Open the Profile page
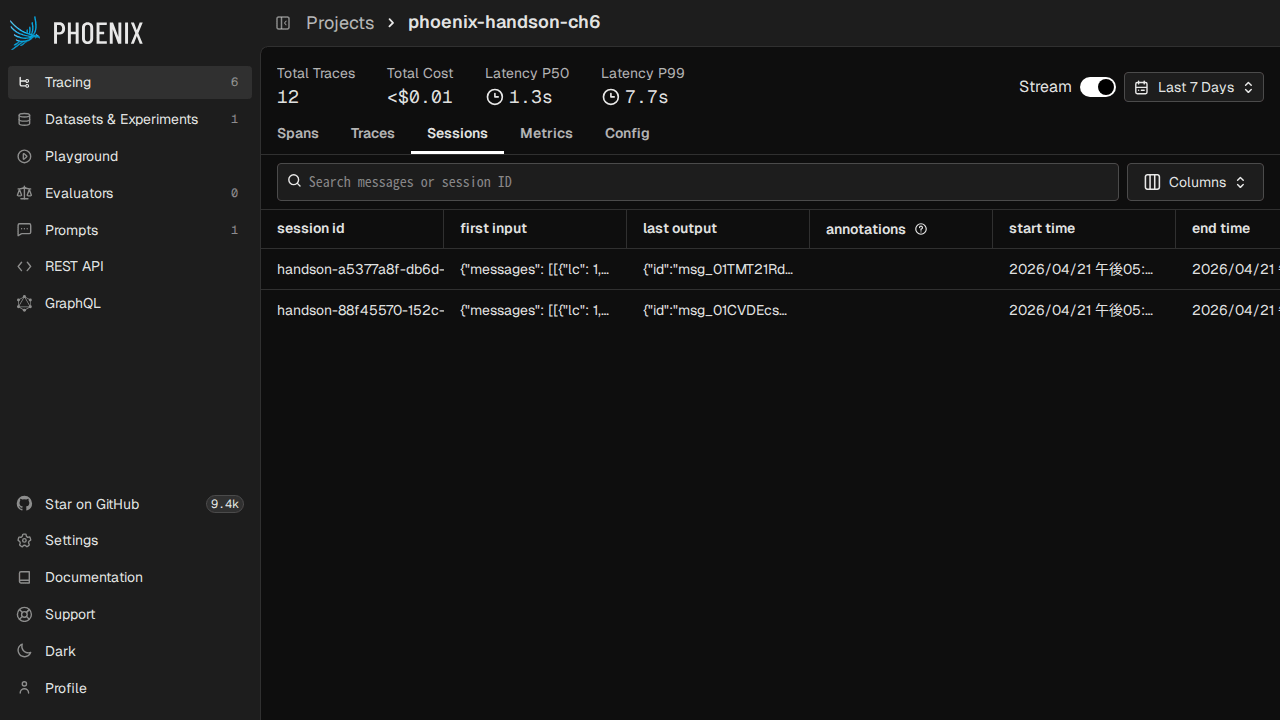 (130, 689)
